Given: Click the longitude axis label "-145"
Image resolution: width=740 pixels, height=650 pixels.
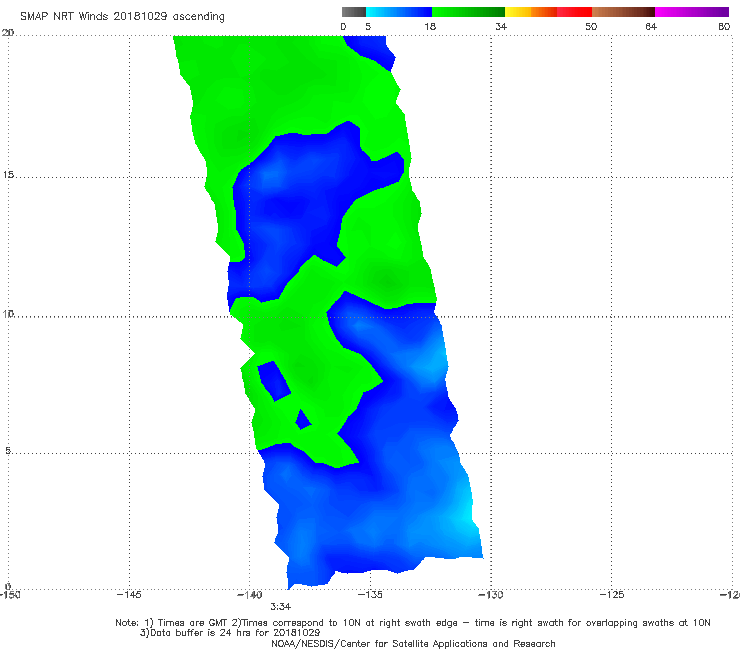Looking at the screenshot, I should click(129, 595).
